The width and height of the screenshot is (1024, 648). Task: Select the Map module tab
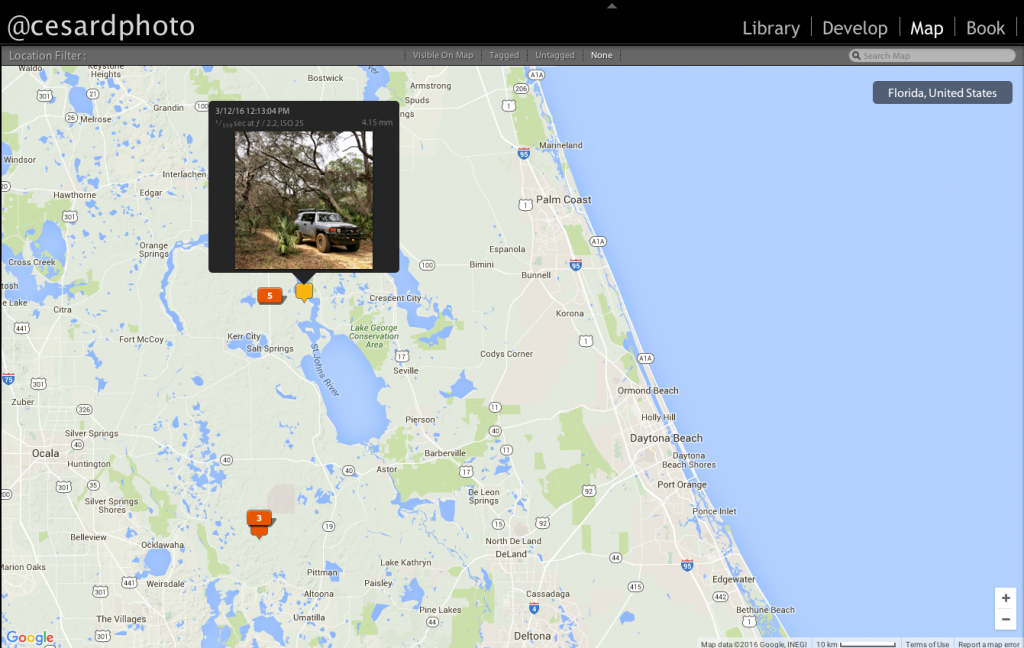click(x=926, y=28)
